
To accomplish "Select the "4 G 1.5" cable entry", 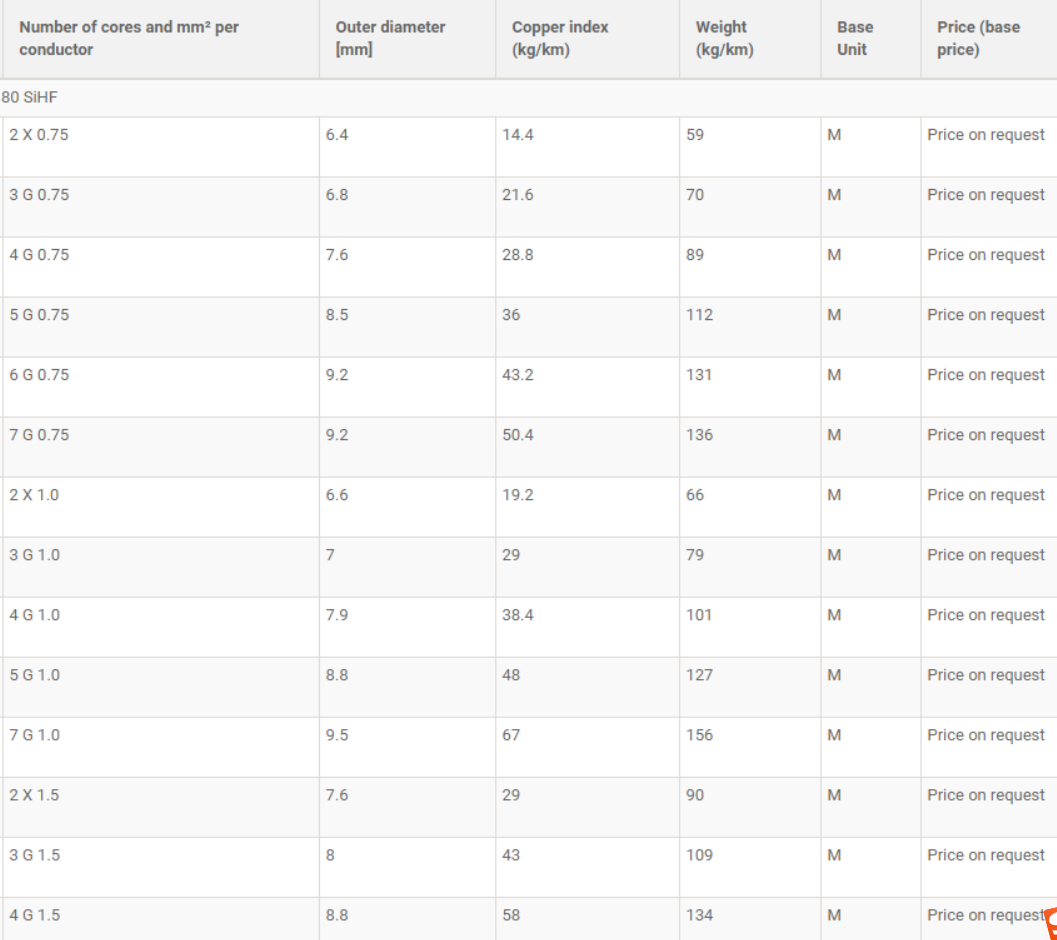I will click(x=35, y=915).
